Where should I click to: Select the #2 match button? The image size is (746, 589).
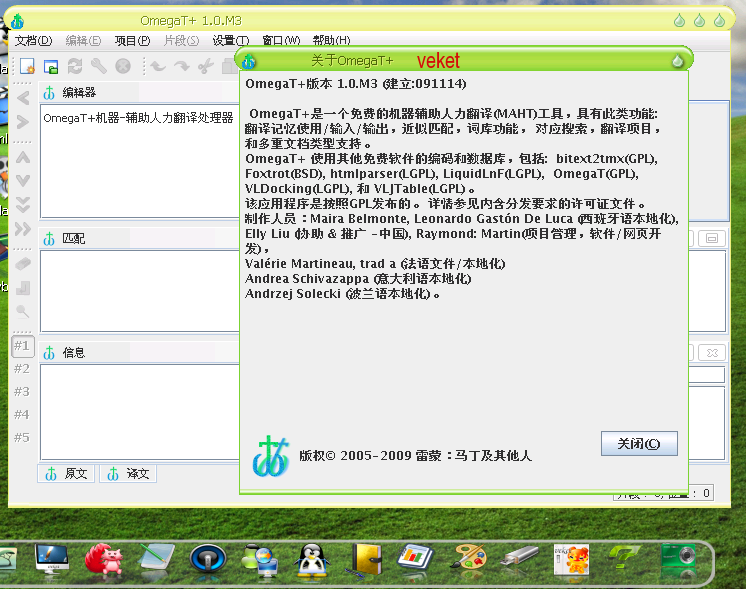pyautogui.click(x=22, y=369)
